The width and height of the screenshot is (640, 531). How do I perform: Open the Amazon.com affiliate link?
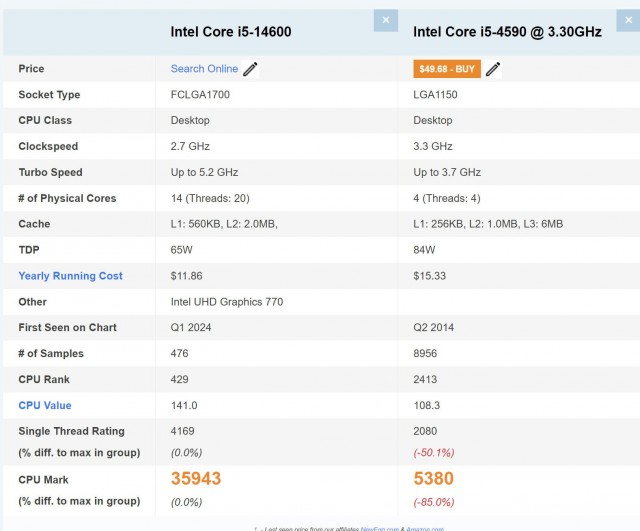pyautogui.click(x=425, y=529)
